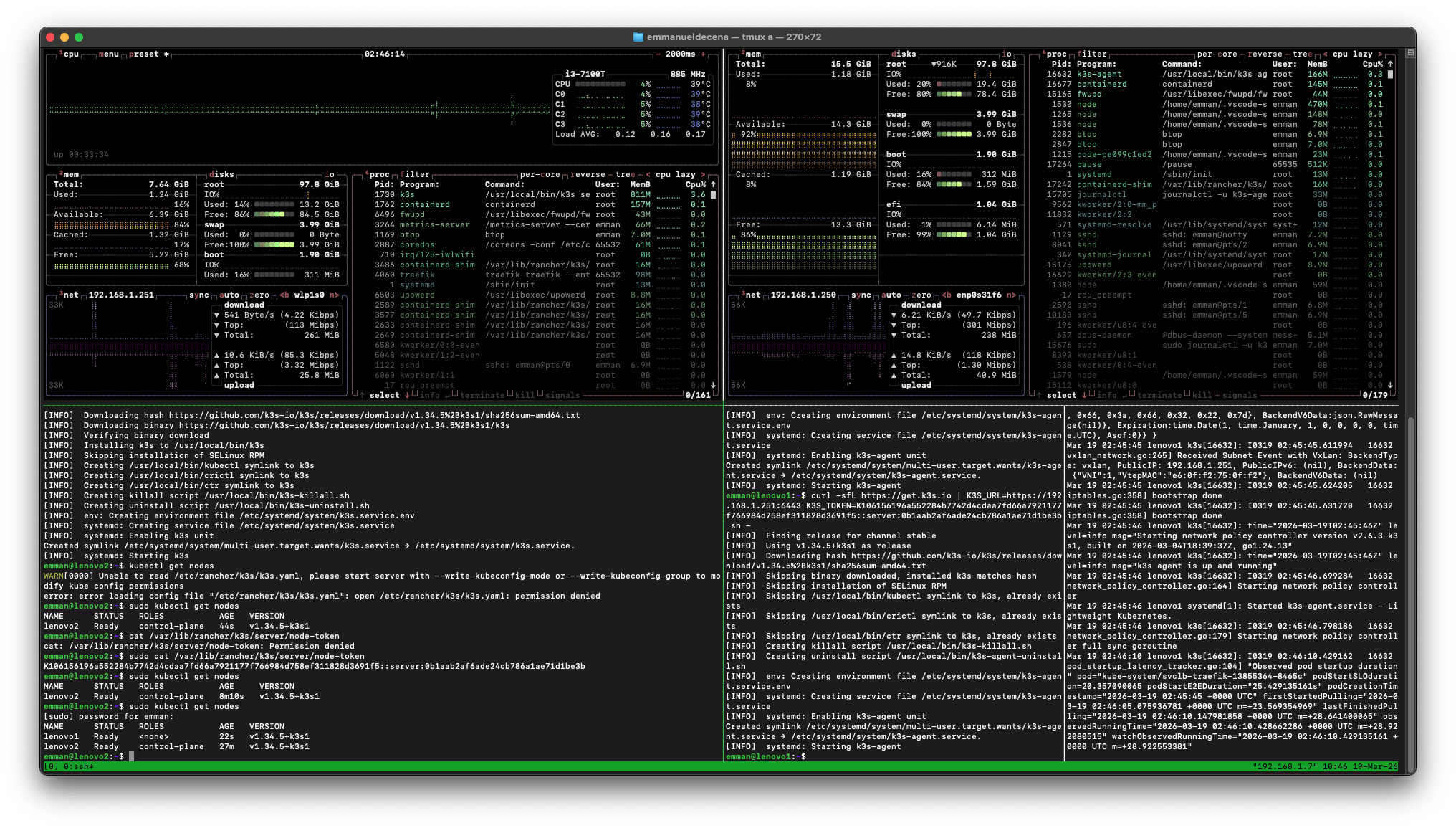Toggle the cpu box label in the left btop

point(69,54)
